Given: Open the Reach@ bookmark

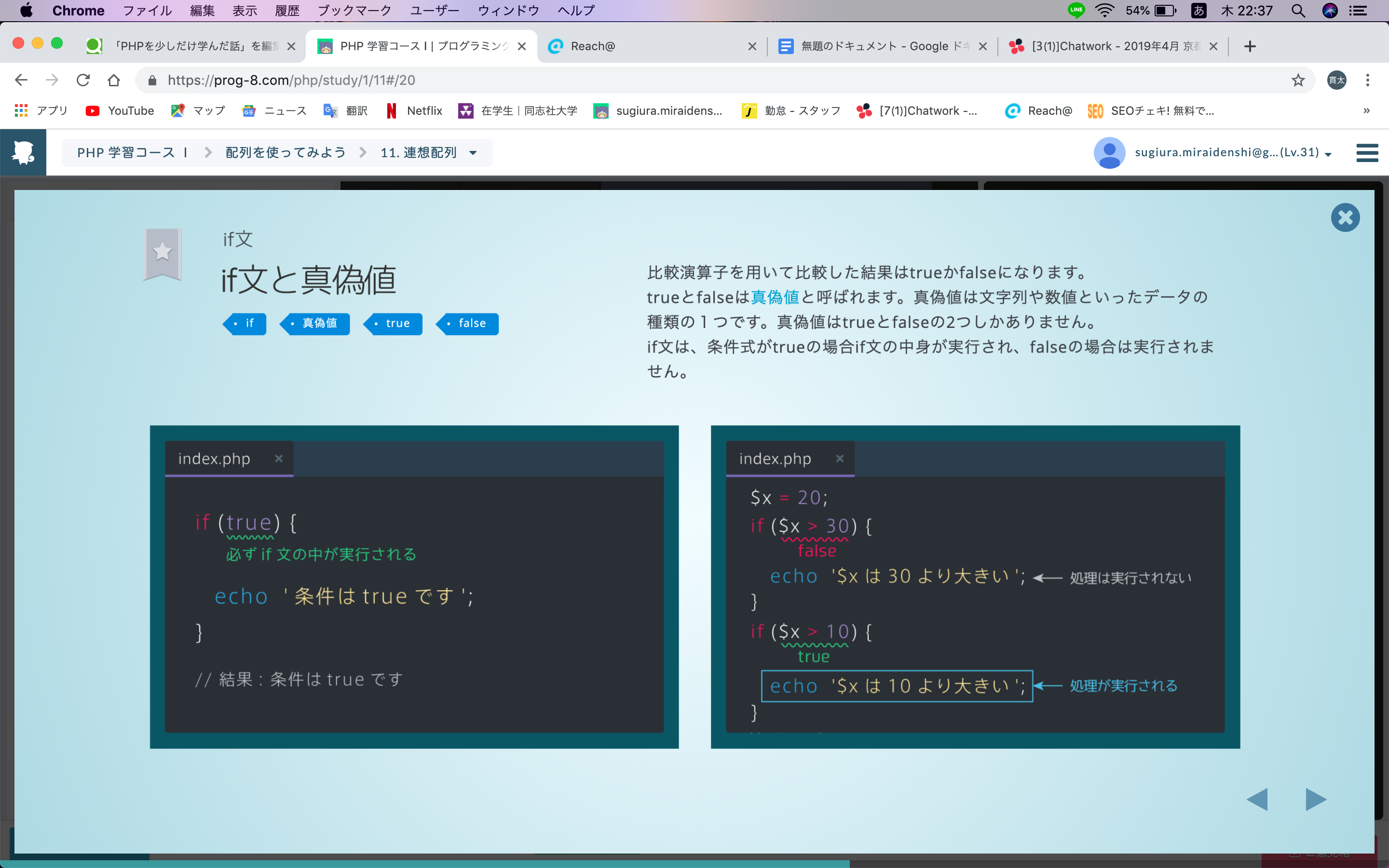Looking at the screenshot, I should pos(1039,111).
